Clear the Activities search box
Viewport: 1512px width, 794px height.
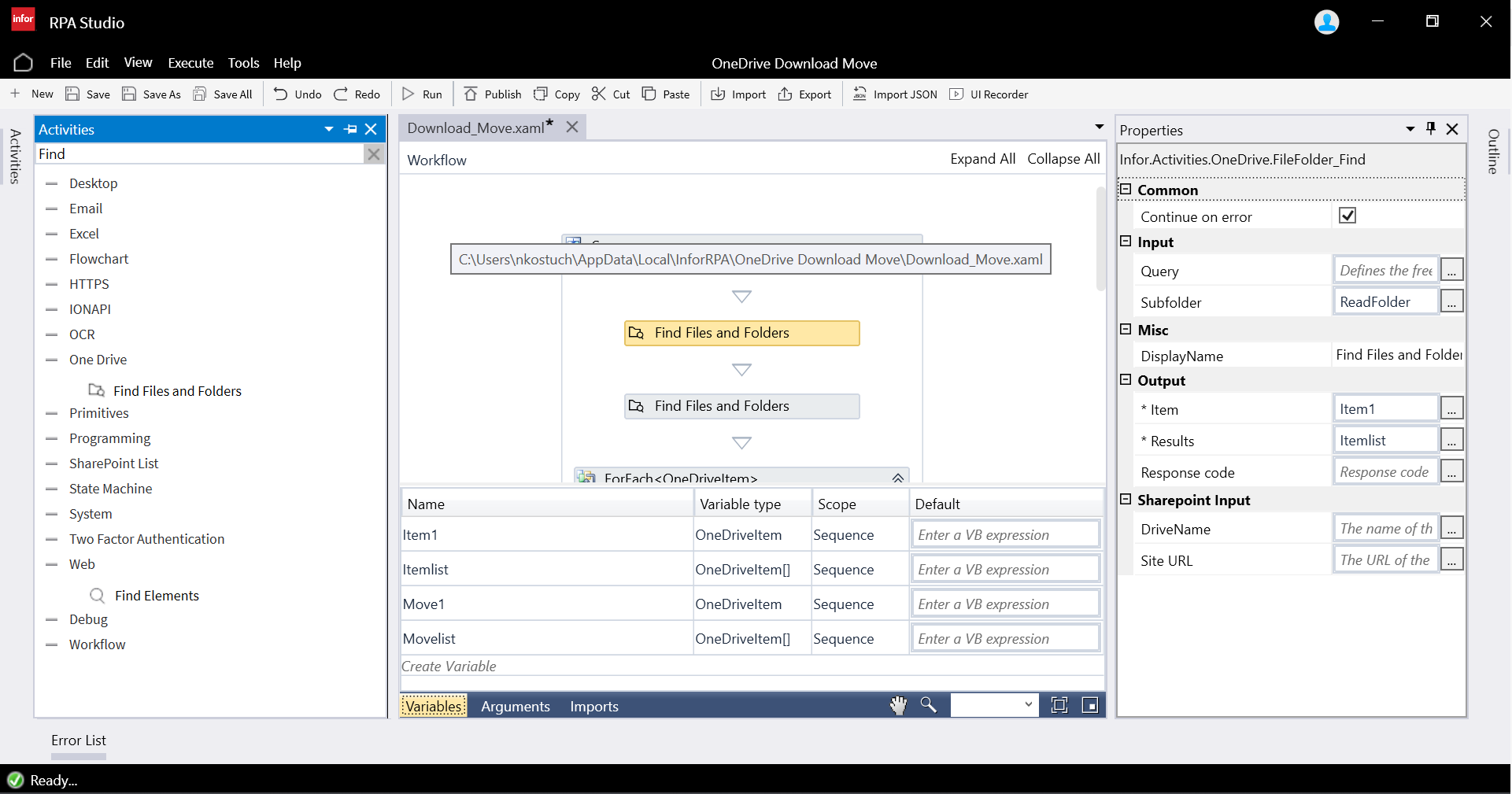pyautogui.click(x=374, y=154)
